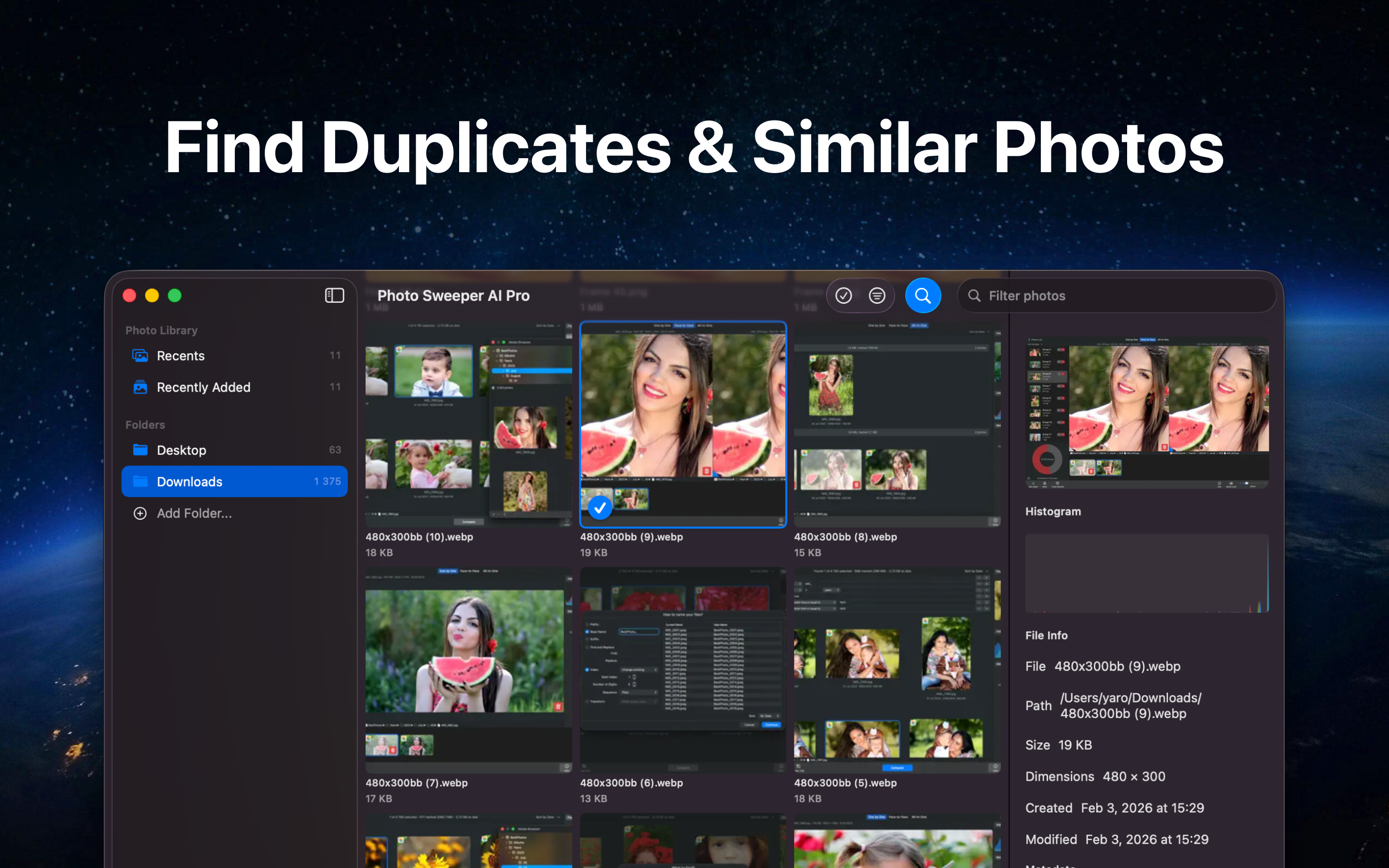This screenshot has width=1389, height=868.
Task: Select thumbnail 480x300bb (10).webp
Action: [x=468, y=424]
